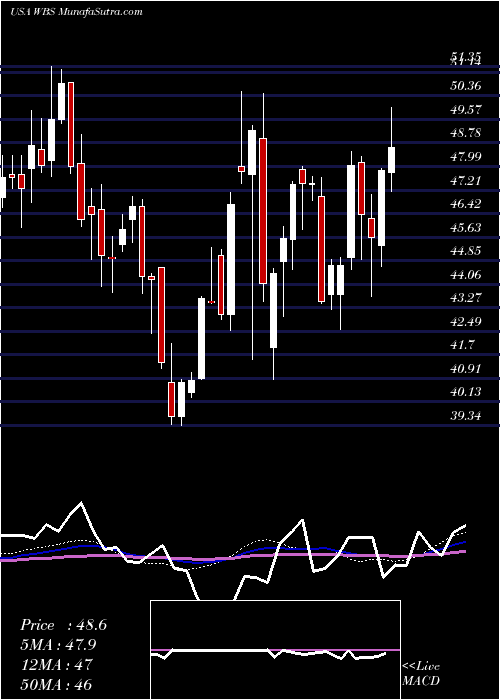Click the Price : 48.6 readout
Viewport: 500px width, 700px height.
pyautogui.click(x=63, y=625)
